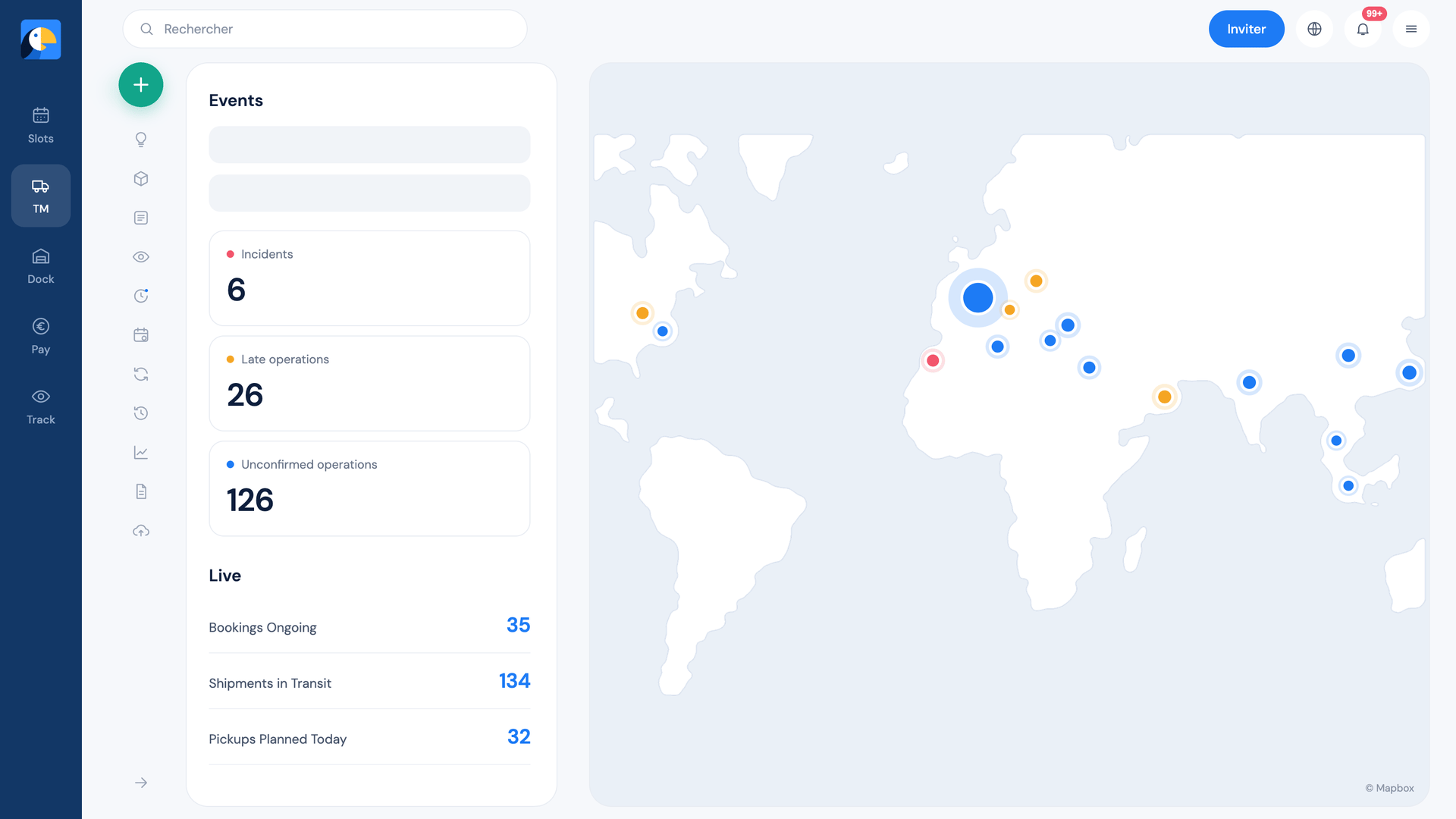The height and width of the screenshot is (819, 1456).
Task: Click the refresh sync arrows icon
Action: (141, 374)
